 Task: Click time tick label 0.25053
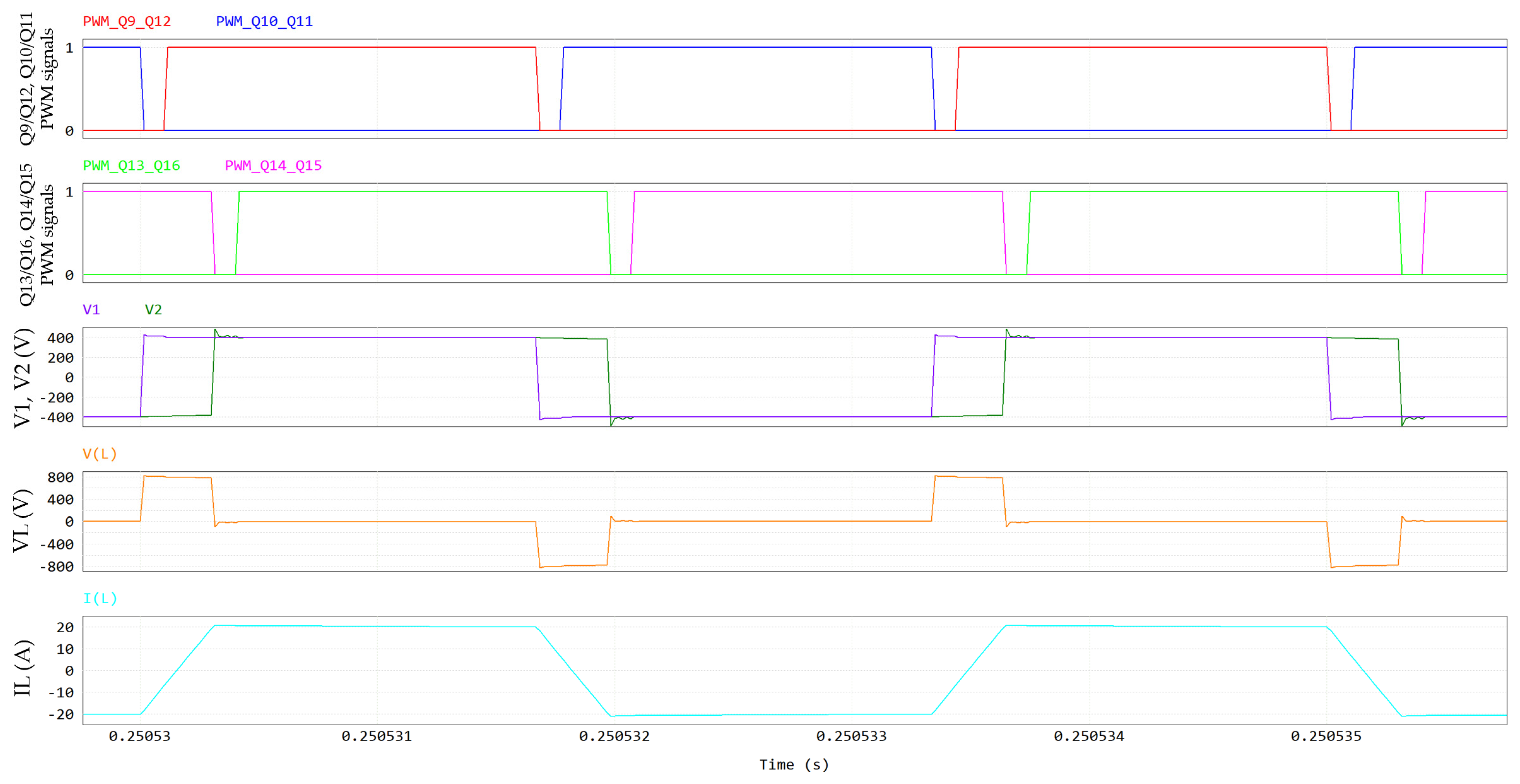pyautogui.click(x=139, y=736)
